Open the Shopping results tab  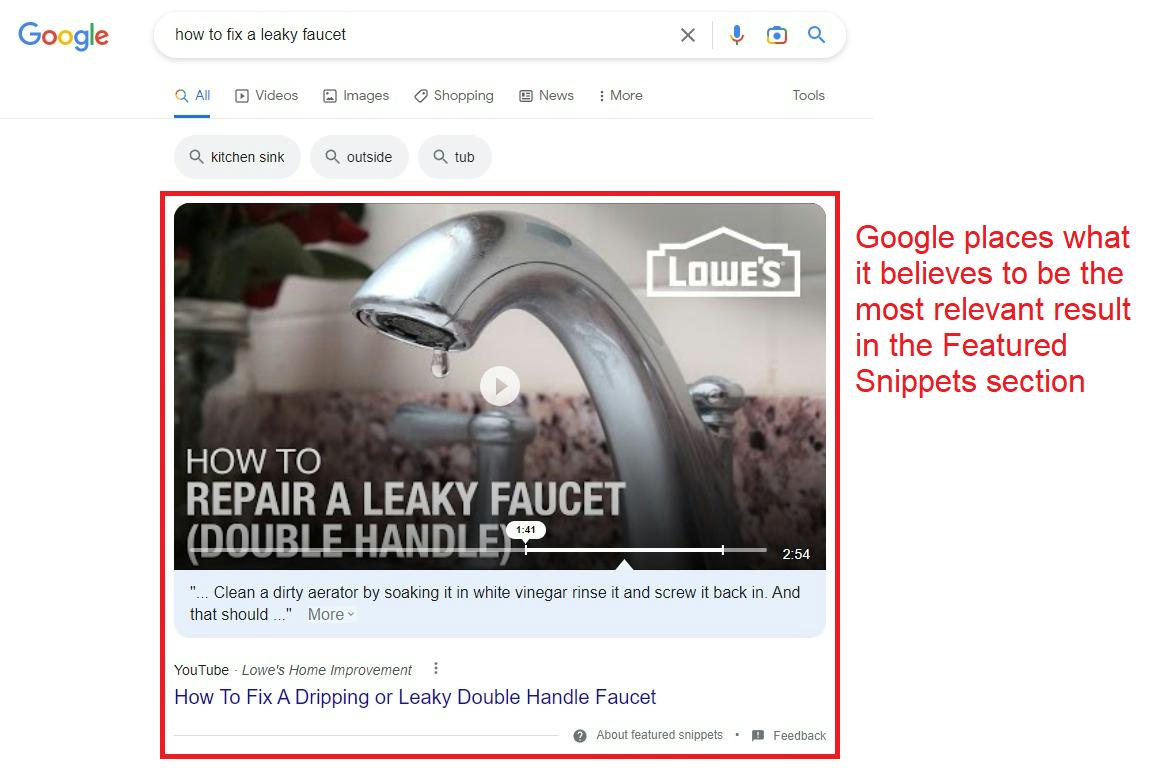coord(454,96)
